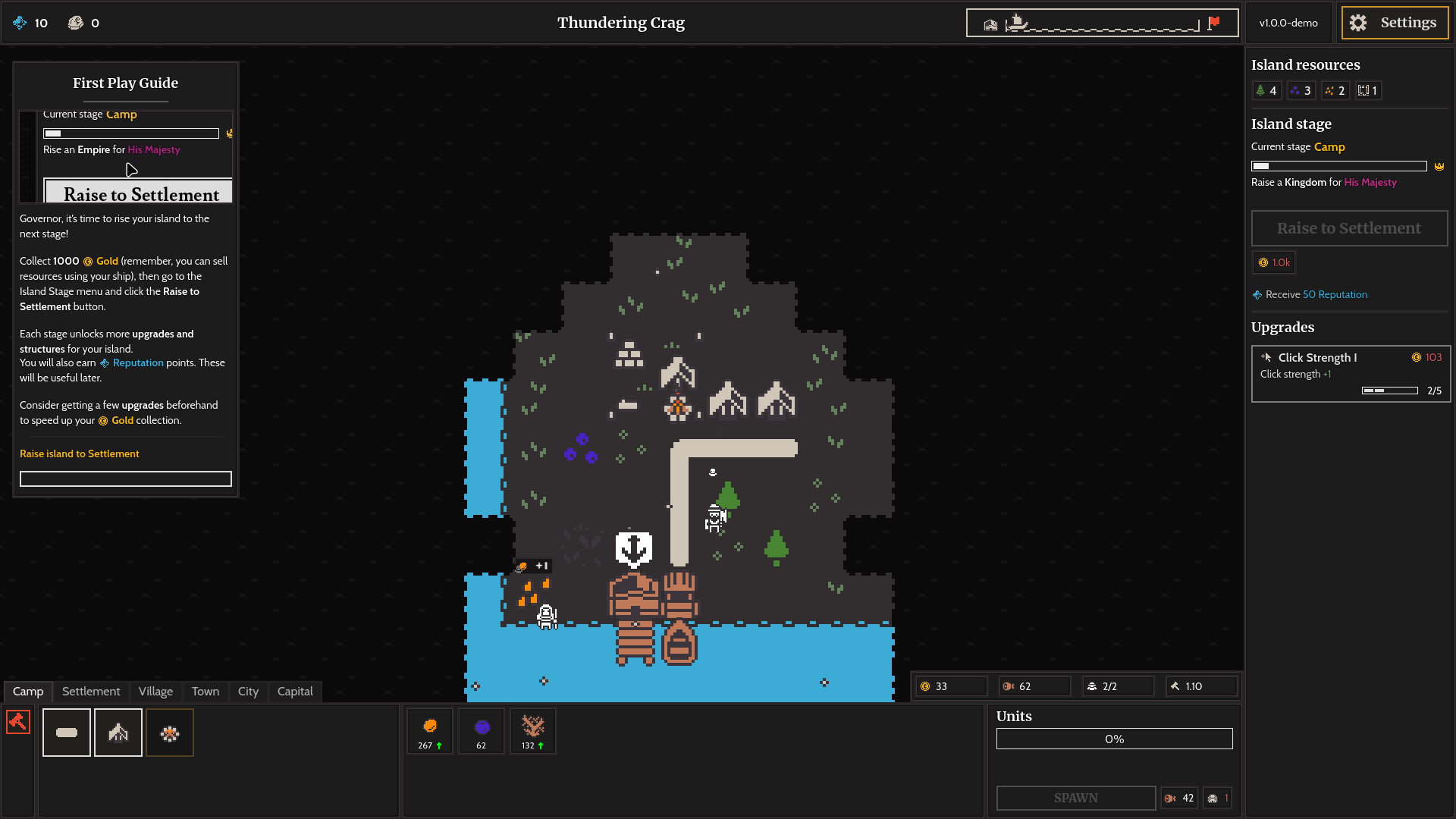Buy the Click Strength I upgrade

(x=1351, y=373)
